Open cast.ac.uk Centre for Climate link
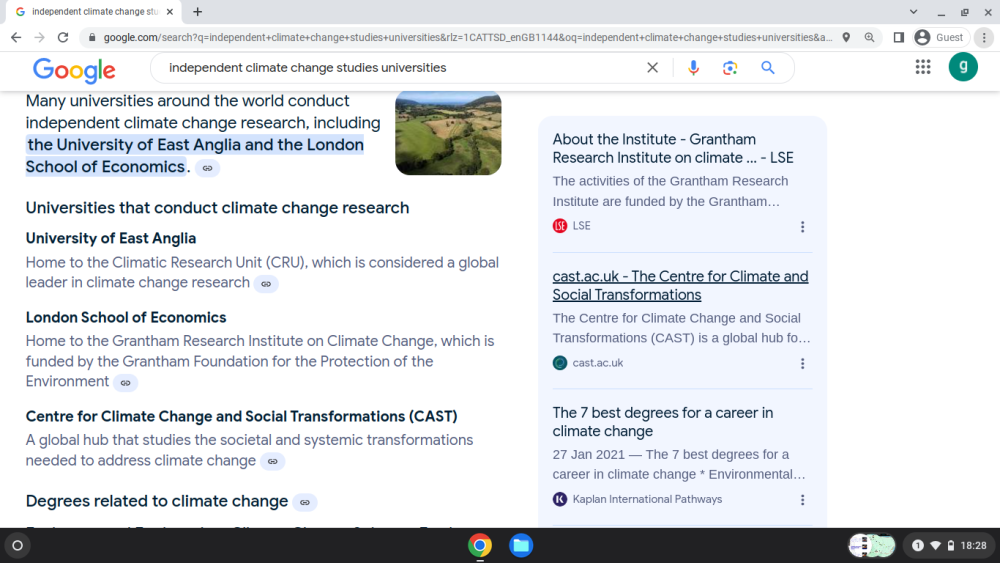This screenshot has width=1000, height=563. coord(680,286)
